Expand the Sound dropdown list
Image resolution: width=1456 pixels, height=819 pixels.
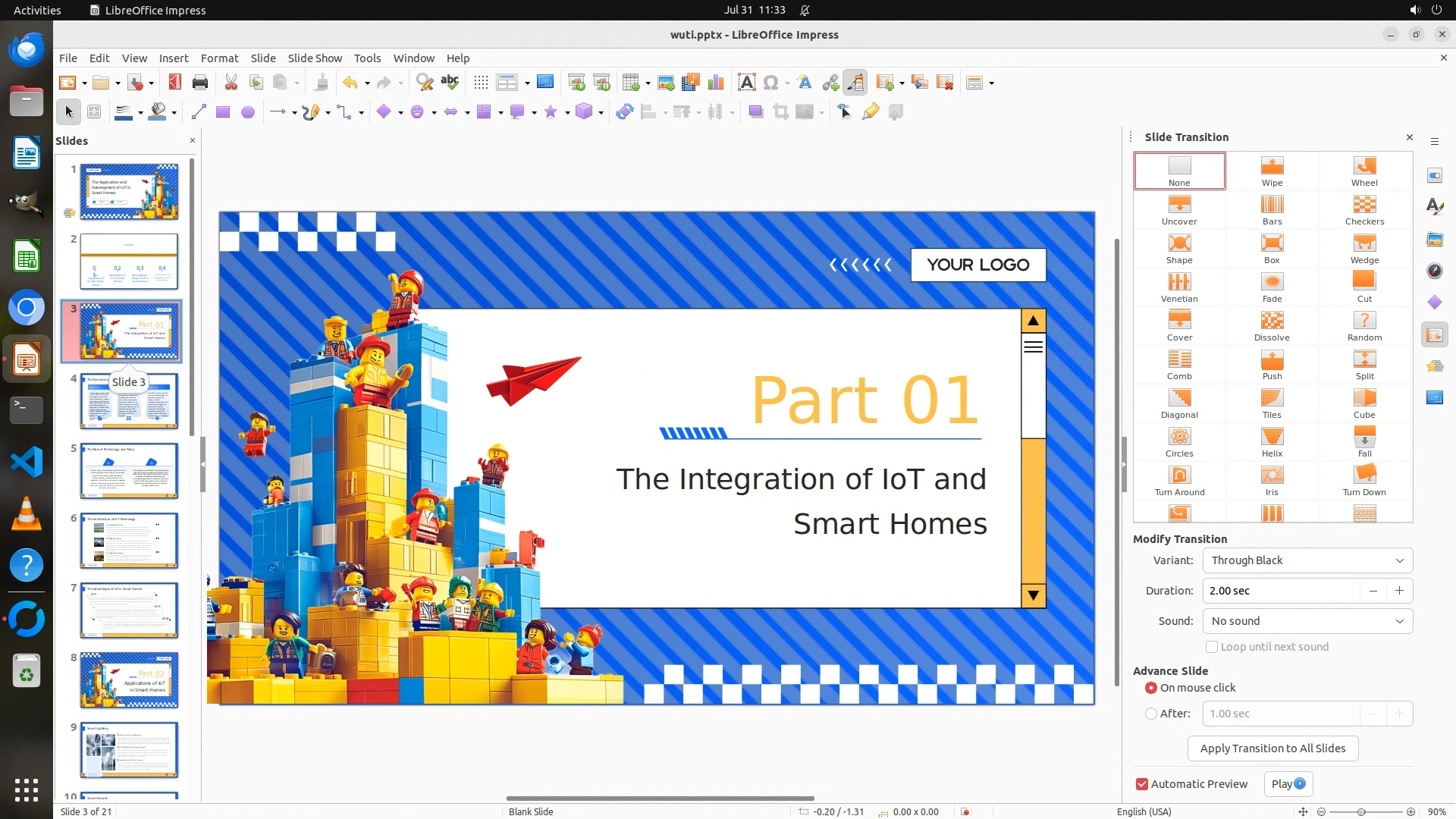(x=1307, y=621)
